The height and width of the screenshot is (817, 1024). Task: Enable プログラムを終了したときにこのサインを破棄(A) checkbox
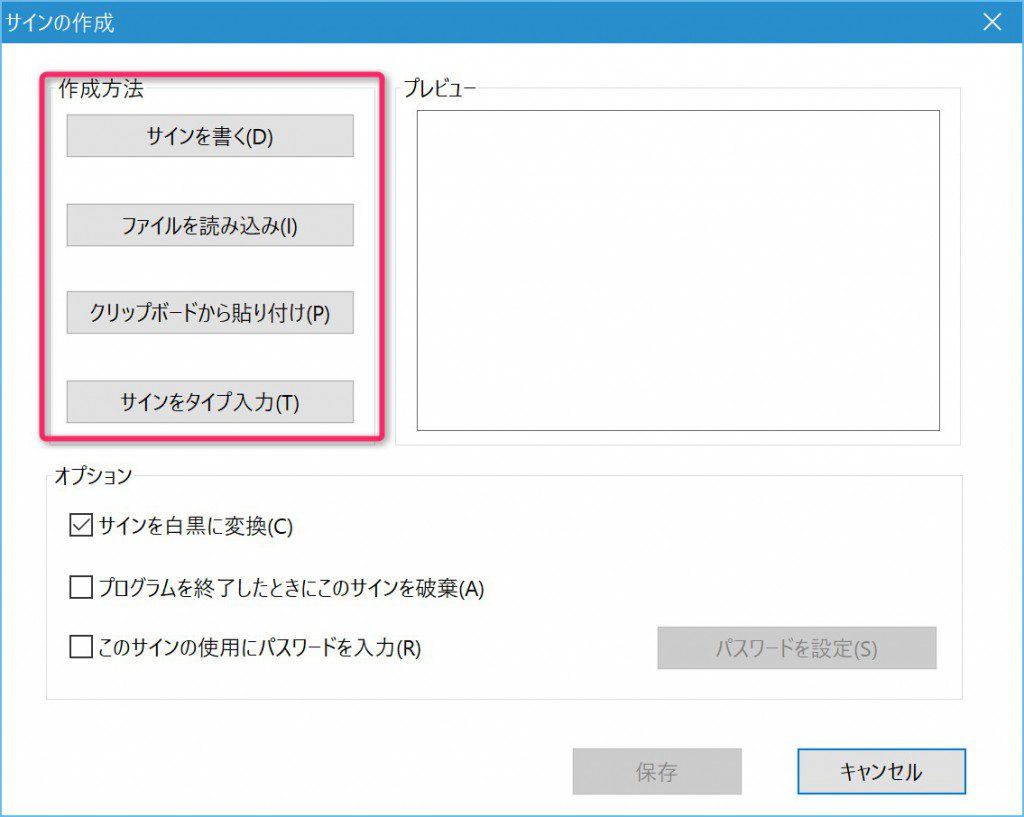[x=81, y=588]
